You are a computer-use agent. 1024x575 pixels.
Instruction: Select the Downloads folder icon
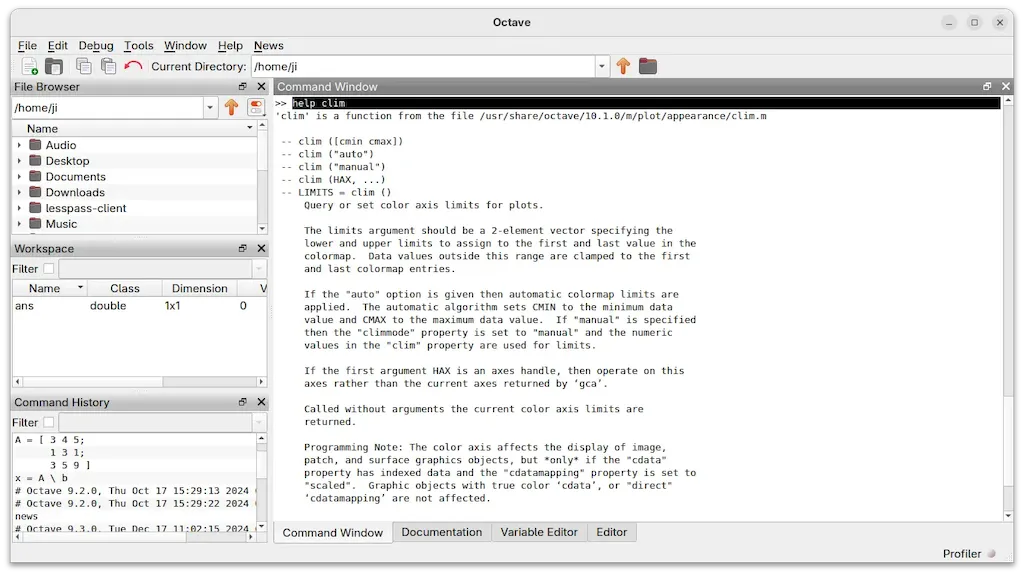point(35,192)
